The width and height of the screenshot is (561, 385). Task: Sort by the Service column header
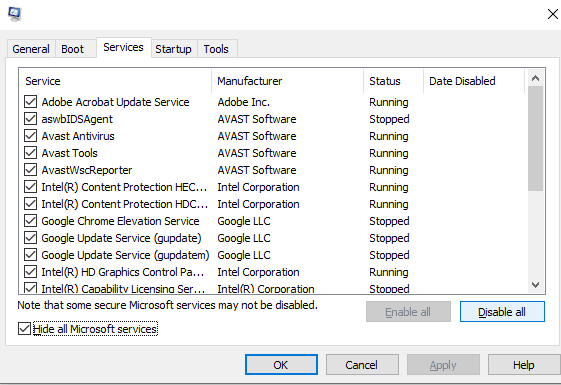115,81
